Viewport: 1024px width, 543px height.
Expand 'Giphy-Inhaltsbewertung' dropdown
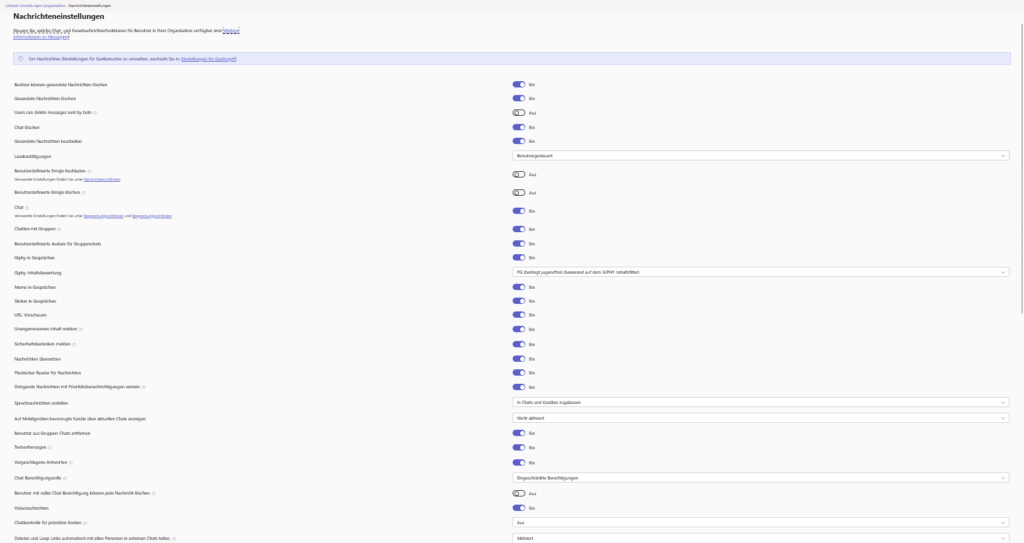[759, 272]
